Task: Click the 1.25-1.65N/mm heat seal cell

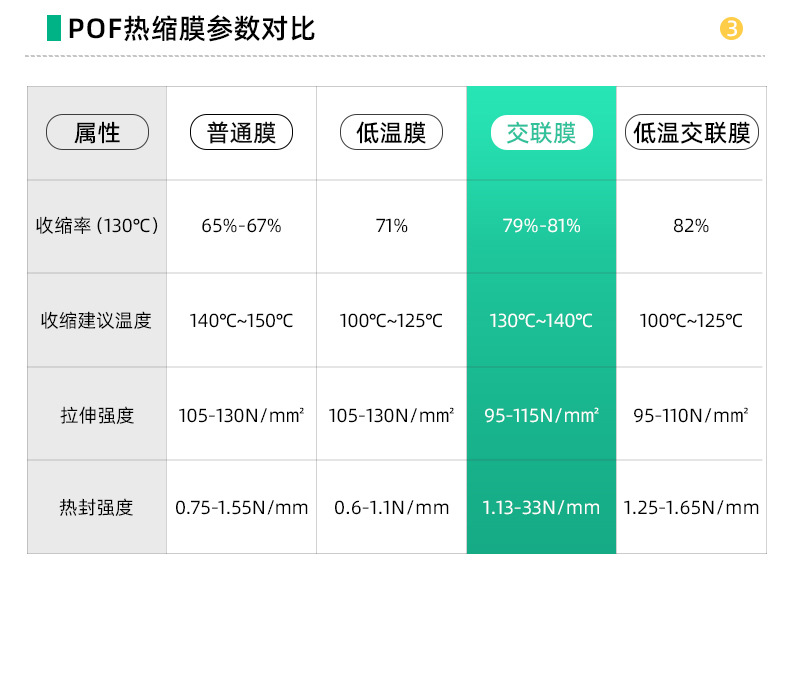Action: pos(691,508)
